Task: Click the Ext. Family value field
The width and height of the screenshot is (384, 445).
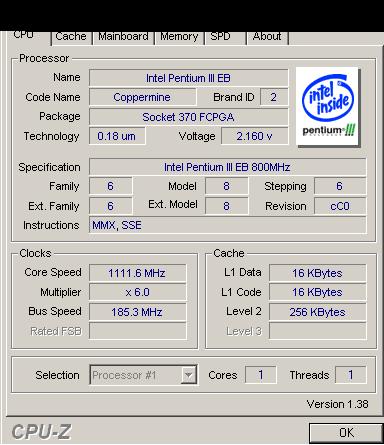Action: pyautogui.click(x=111, y=206)
